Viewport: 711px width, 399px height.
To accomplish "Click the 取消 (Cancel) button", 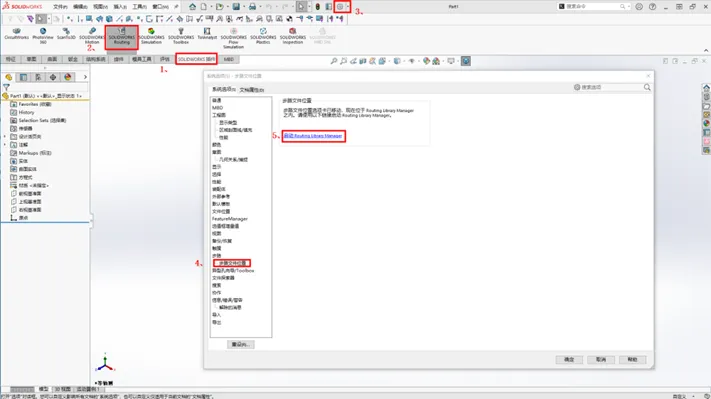I will pos(601,359).
